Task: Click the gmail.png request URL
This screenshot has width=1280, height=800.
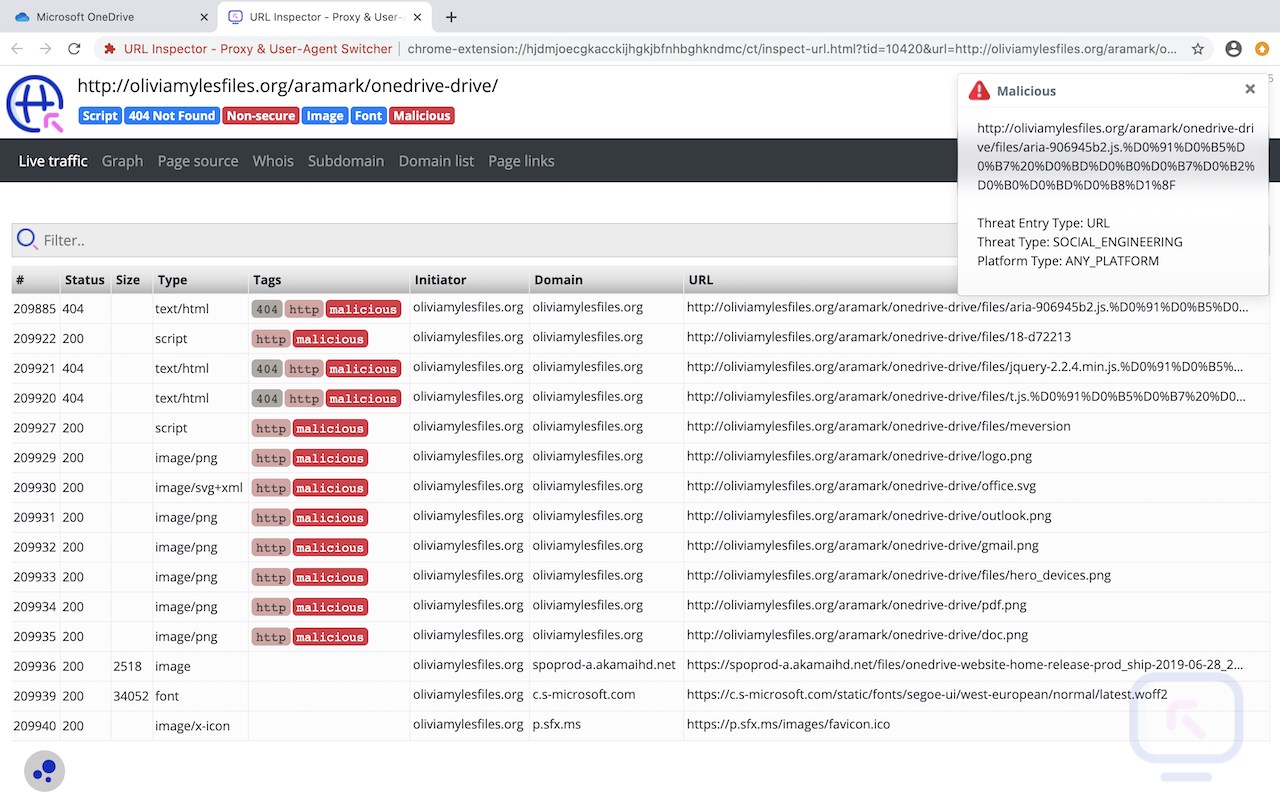Action: pos(863,546)
